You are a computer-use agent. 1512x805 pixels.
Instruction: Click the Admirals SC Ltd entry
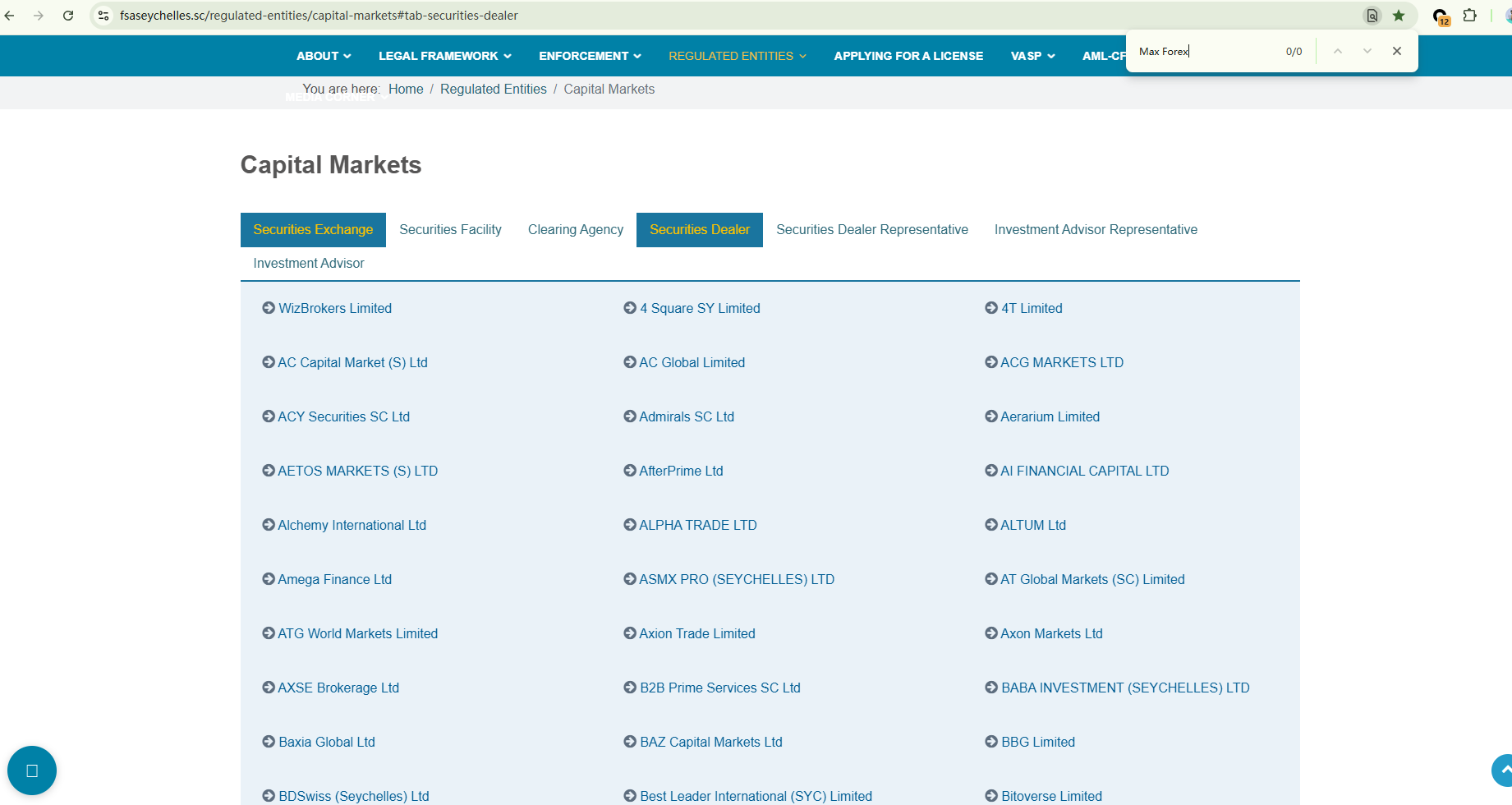click(686, 417)
